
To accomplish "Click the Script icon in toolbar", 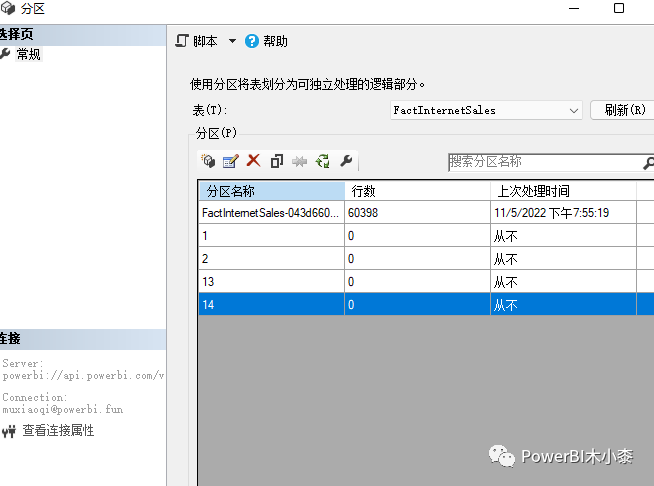I will pyautogui.click(x=182, y=41).
